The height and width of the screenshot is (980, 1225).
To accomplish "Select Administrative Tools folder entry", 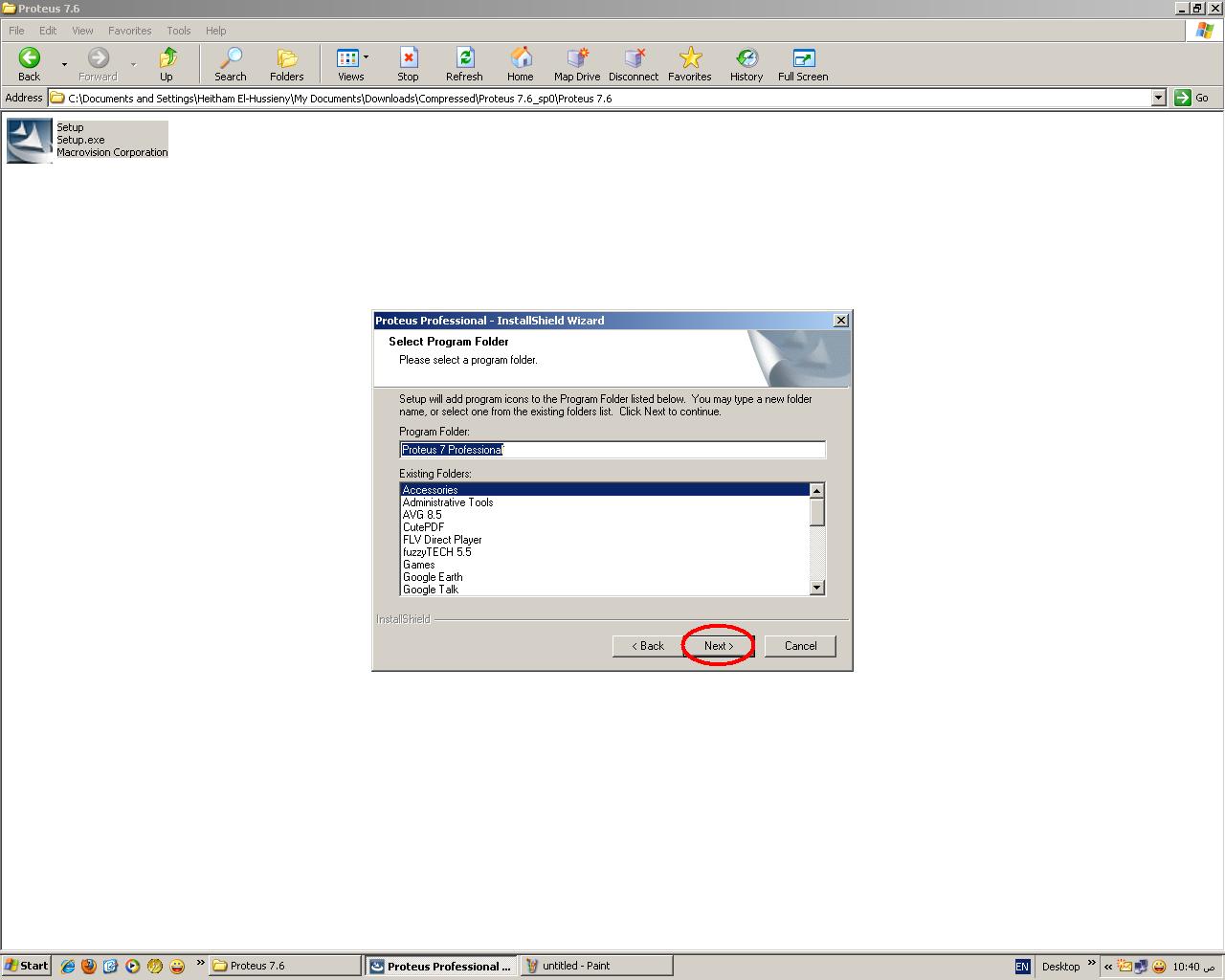I will point(605,501).
